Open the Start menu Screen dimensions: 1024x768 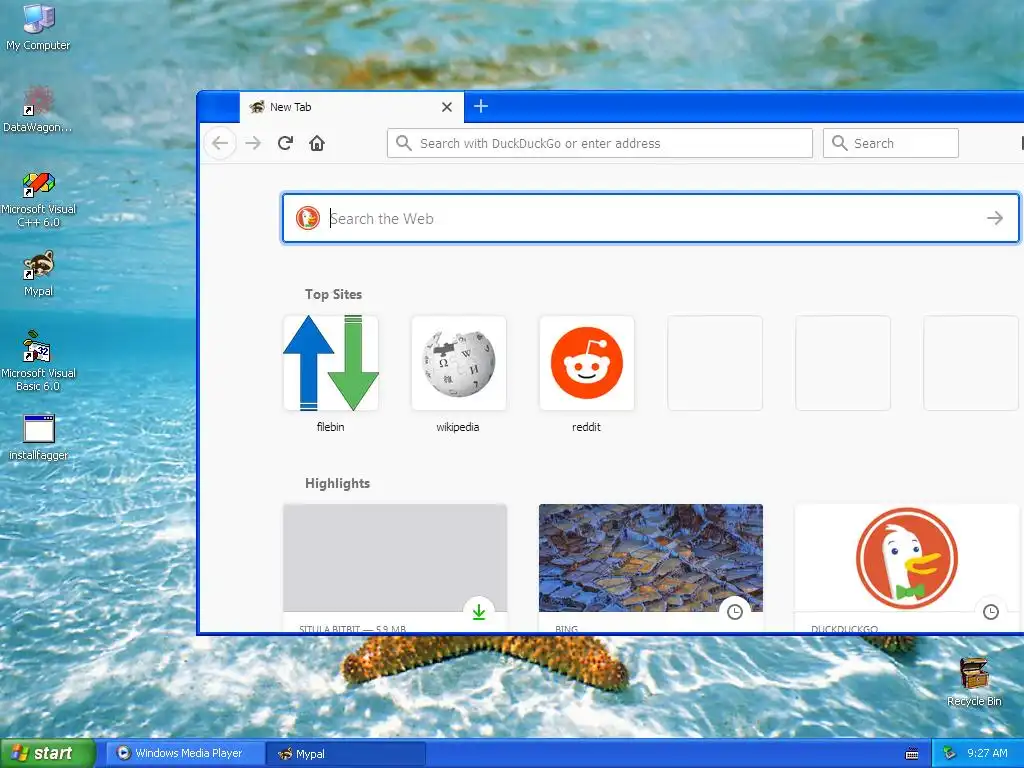pyautogui.click(x=47, y=753)
